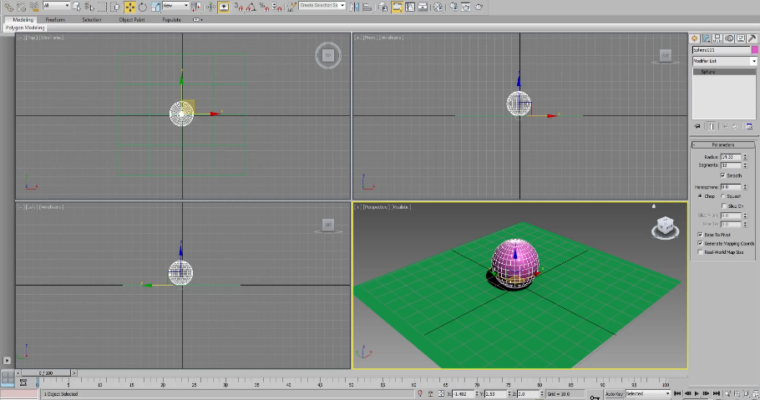The width and height of the screenshot is (760, 400).
Task: Increment the Radius spinner
Action: coord(745,155)
